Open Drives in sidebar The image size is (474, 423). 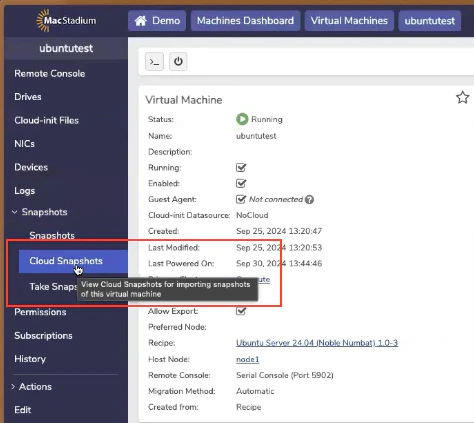28,97
